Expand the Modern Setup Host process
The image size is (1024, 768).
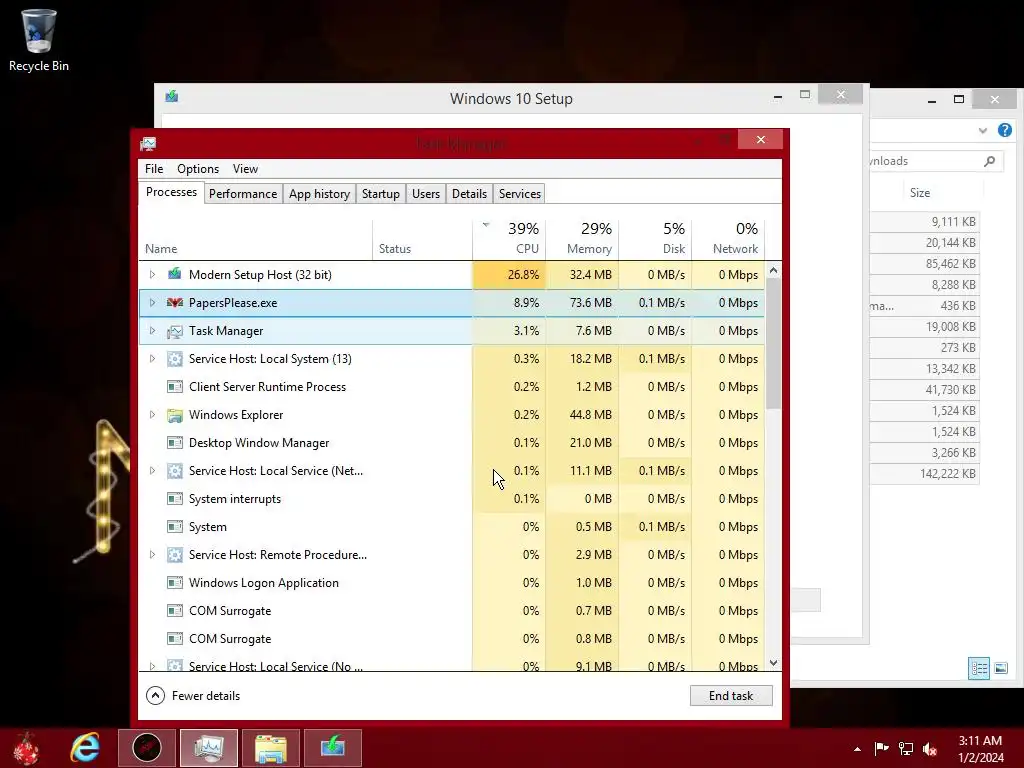(152, 274)
